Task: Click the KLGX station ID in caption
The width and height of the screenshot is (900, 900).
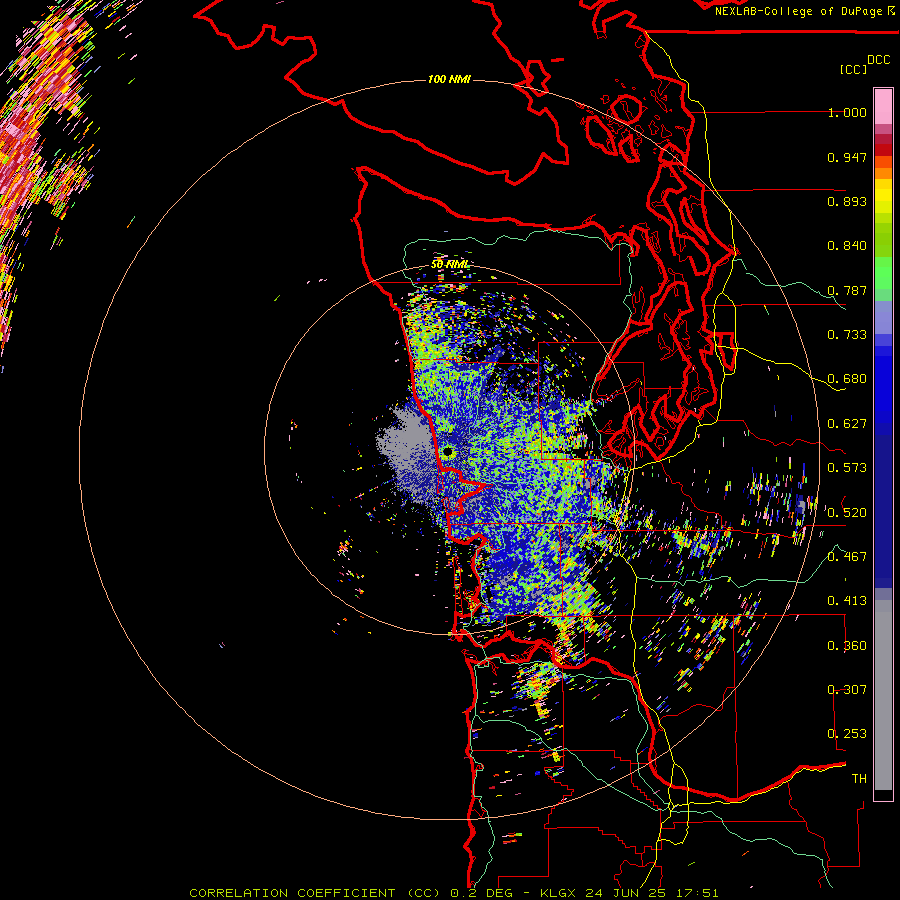Action: tap(557, 893)
